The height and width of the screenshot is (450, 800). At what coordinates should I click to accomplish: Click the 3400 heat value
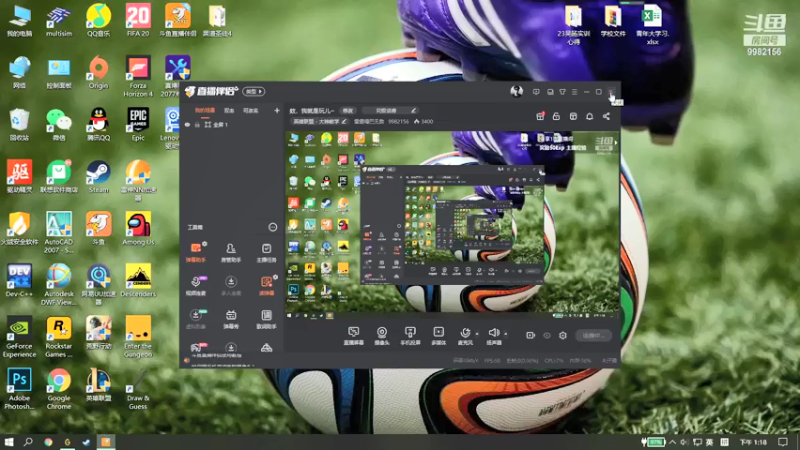(x=424, y=121)
